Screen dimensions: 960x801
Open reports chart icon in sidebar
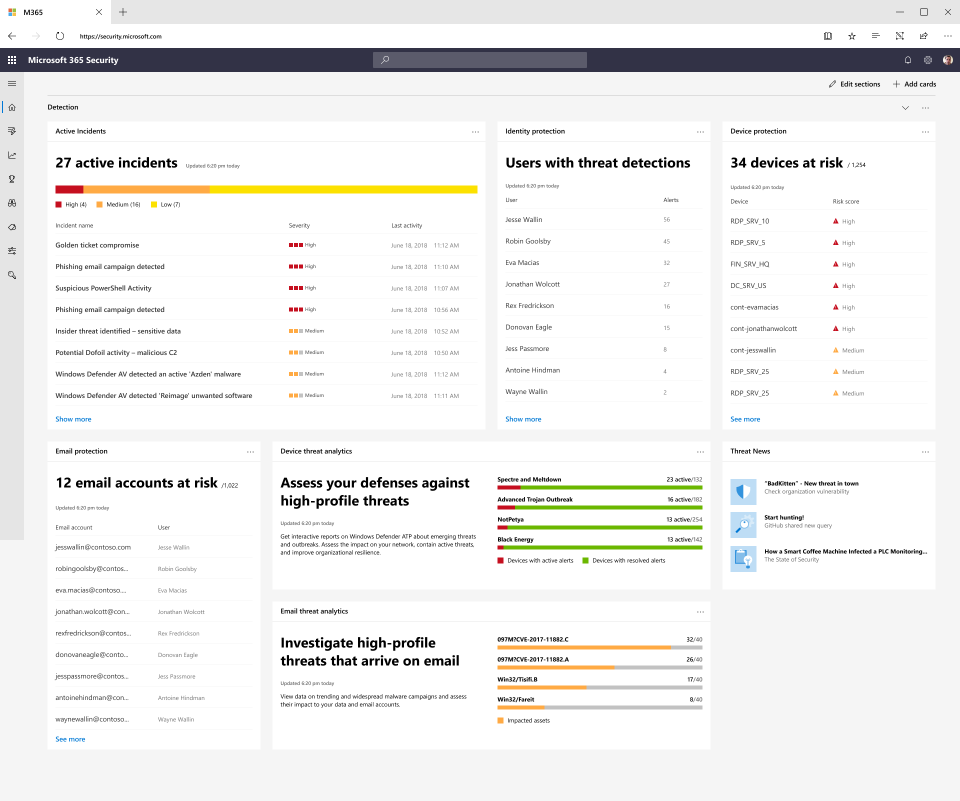(x=12, y=155)
